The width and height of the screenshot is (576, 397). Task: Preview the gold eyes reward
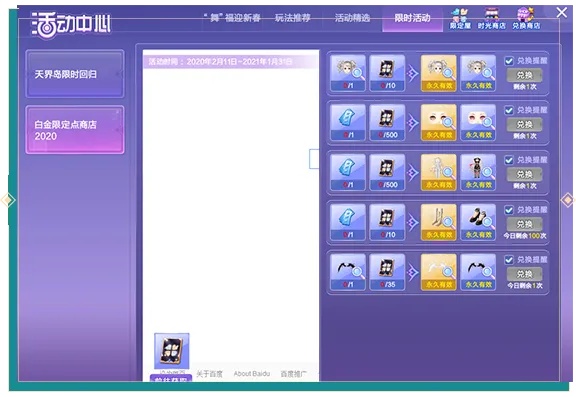tap(439, 122)
